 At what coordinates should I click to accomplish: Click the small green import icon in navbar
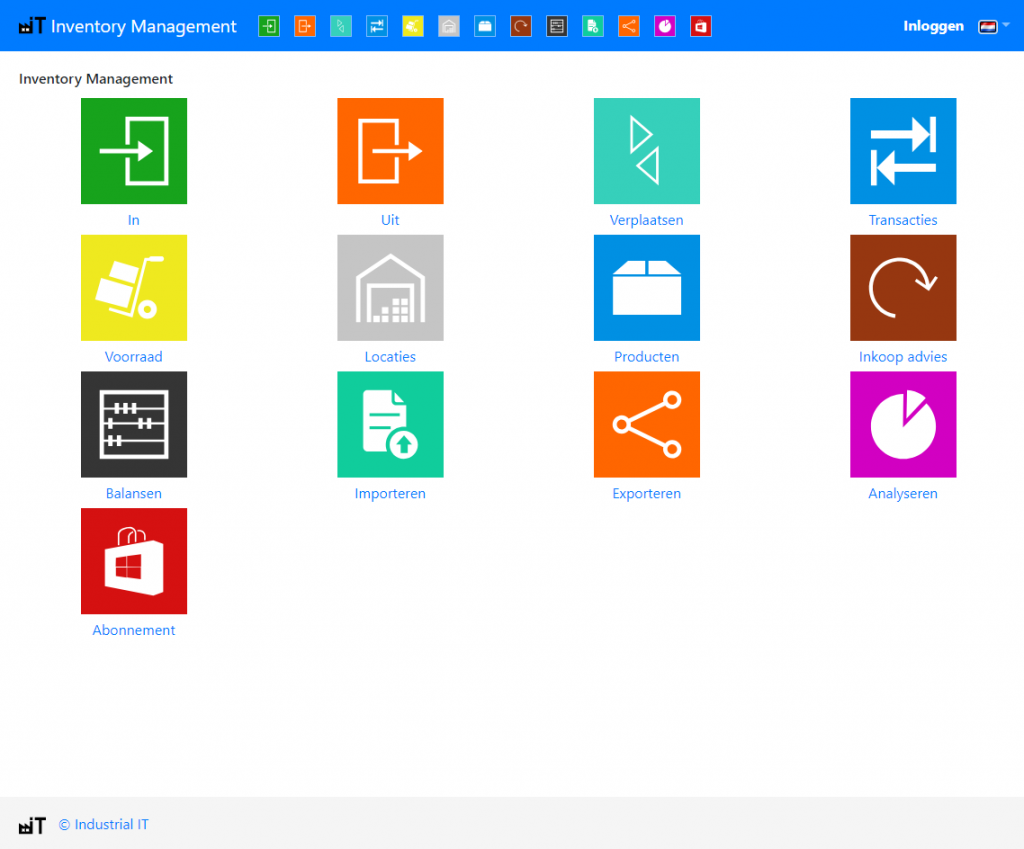(x=593, y=26)
